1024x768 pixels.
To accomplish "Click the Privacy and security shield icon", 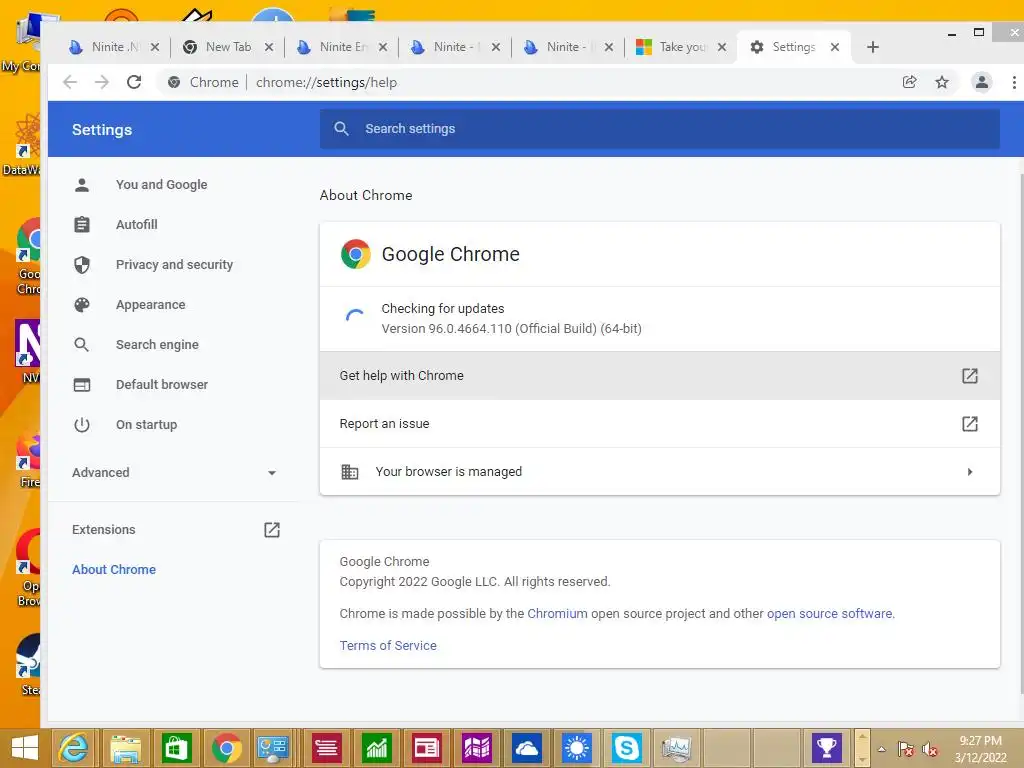I will click(82, 264).
